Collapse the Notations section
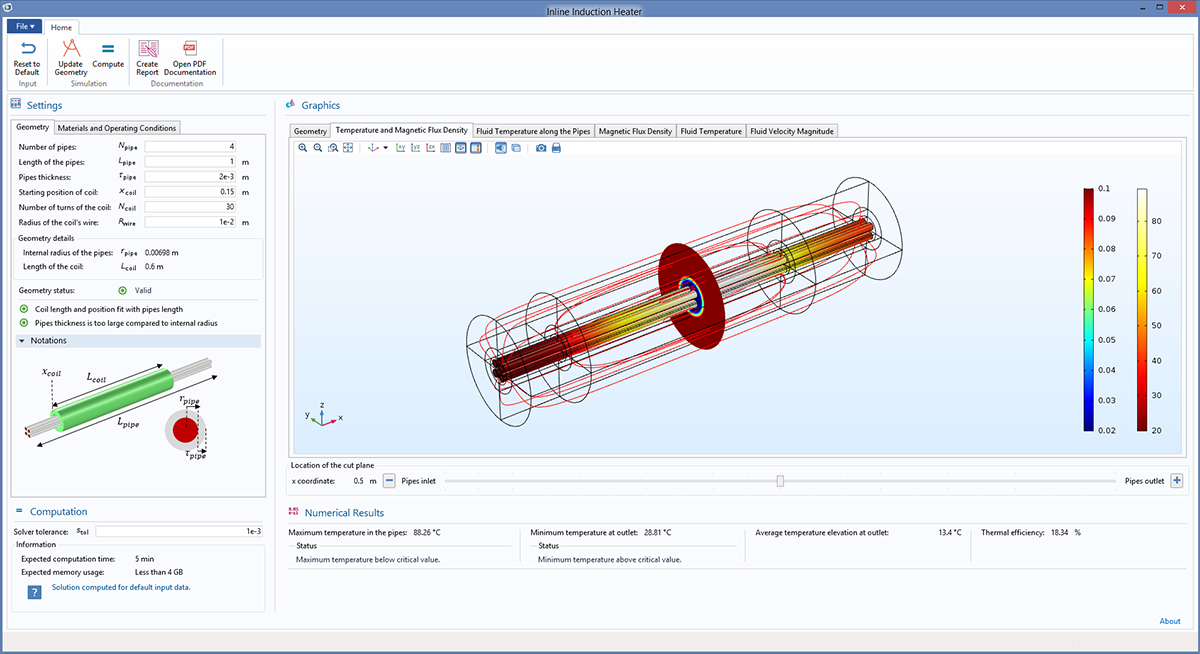Image resolution: width=1200 pixels, height=654 pixels. click(22, 341)
